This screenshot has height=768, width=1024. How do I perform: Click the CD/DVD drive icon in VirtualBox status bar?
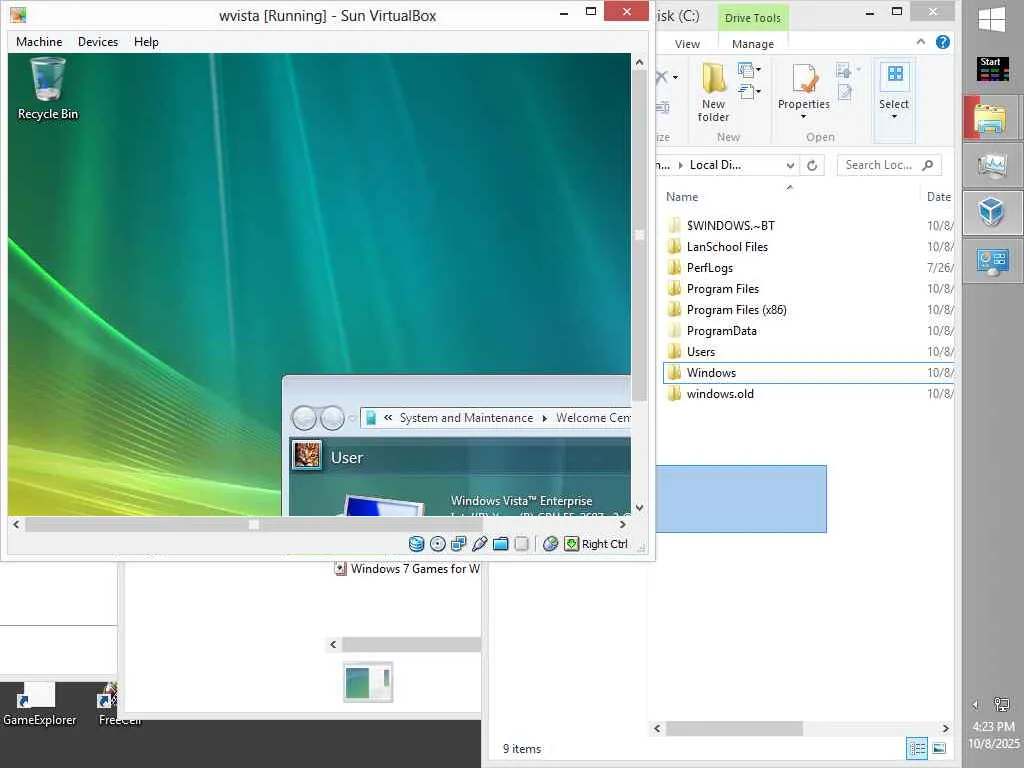(438, 543)
